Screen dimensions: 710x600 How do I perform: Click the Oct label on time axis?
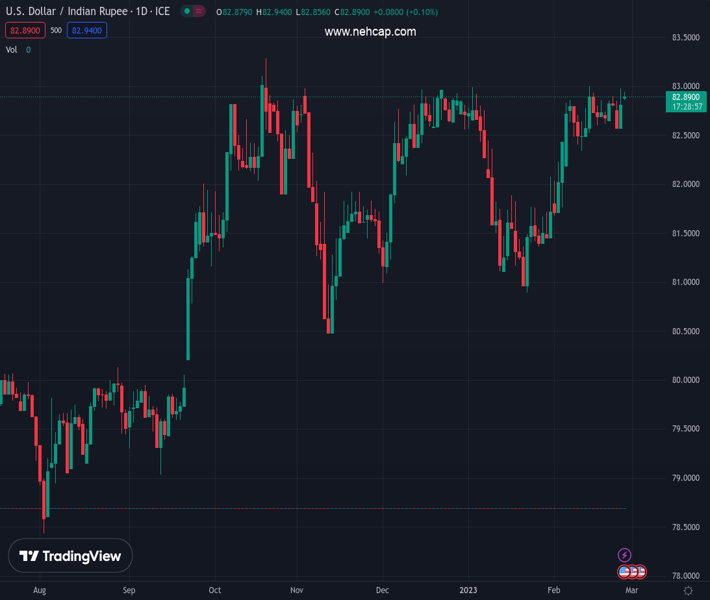[214, 591]
